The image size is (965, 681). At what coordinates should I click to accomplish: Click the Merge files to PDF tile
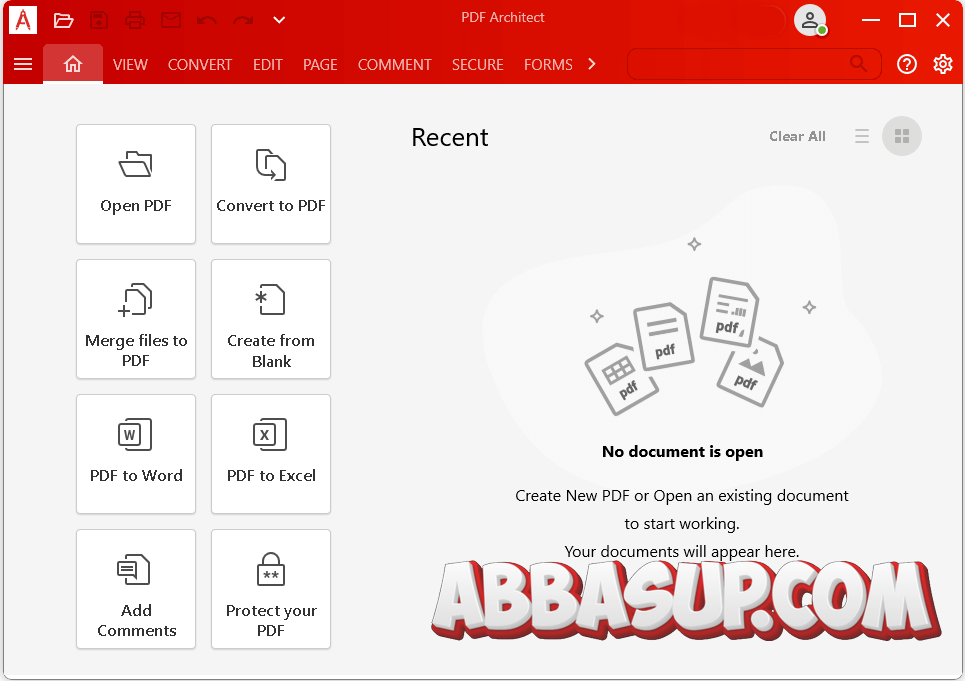tap(136, 319)
